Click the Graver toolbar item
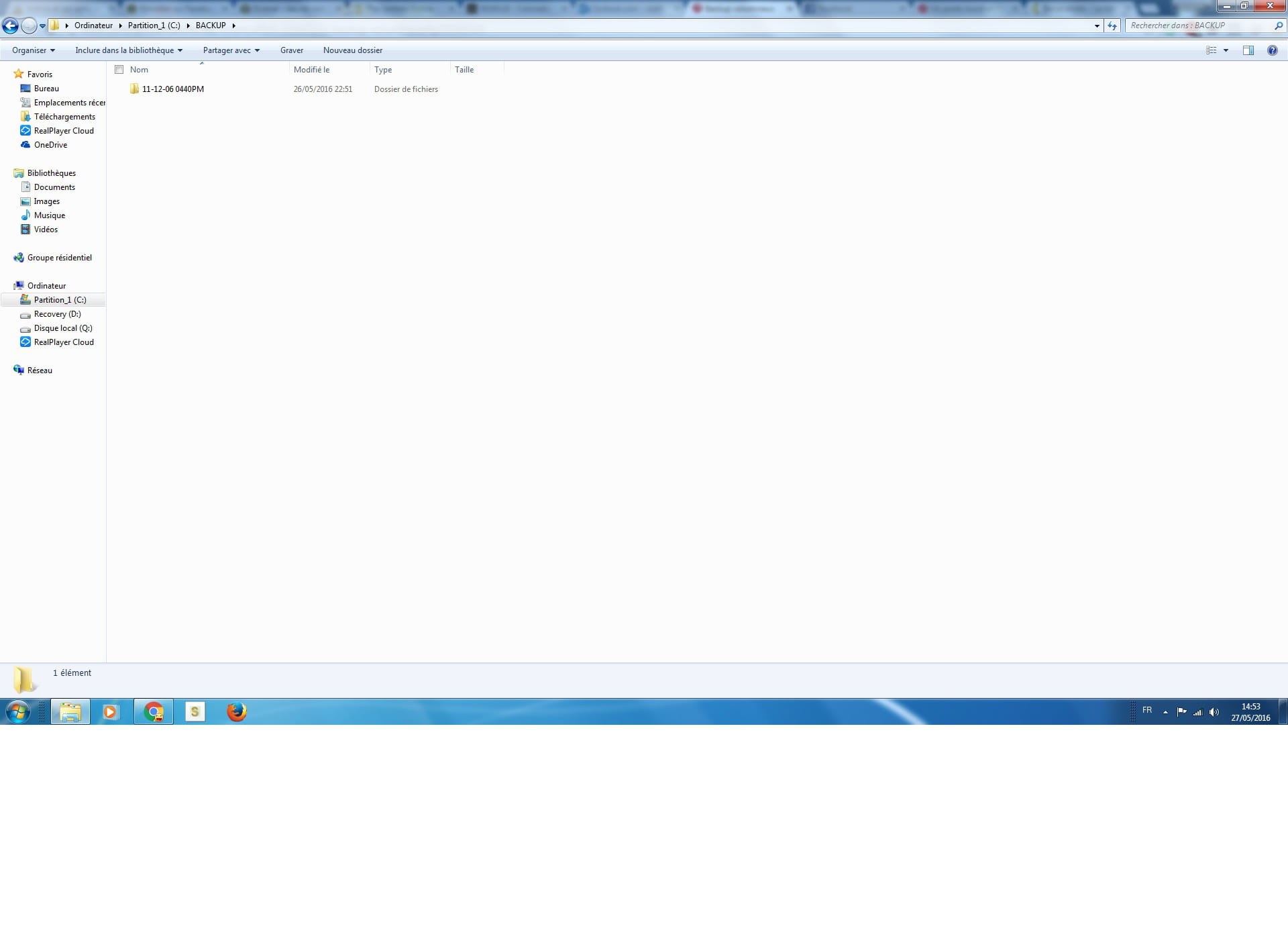The image size is (1288, 951). 292,50
